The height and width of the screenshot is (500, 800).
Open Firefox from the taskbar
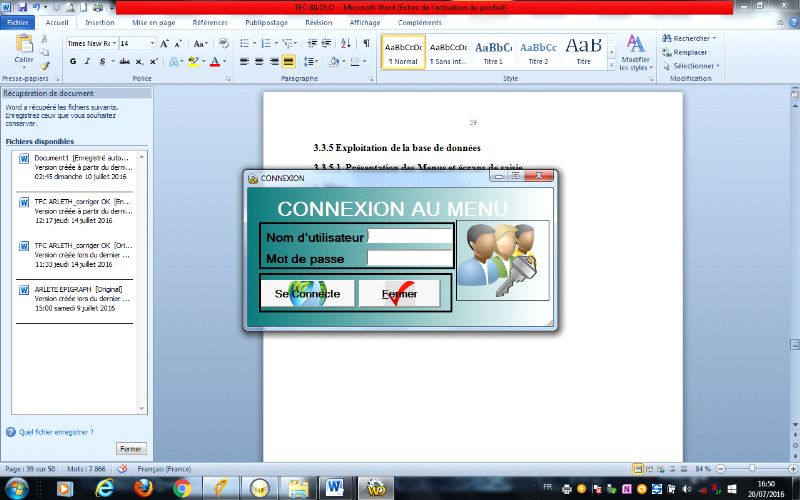(144, 487)
